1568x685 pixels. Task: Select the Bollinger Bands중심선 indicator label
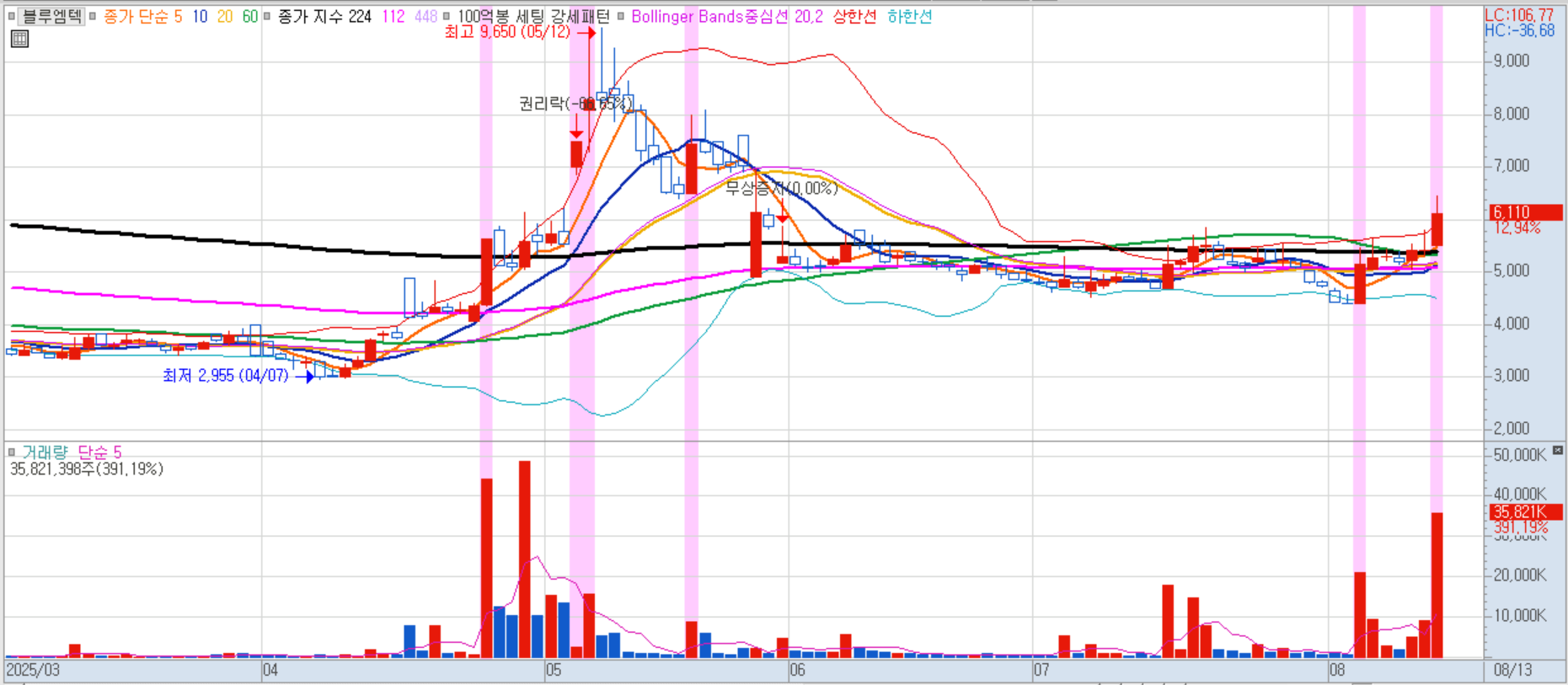[x=710, y=17]
